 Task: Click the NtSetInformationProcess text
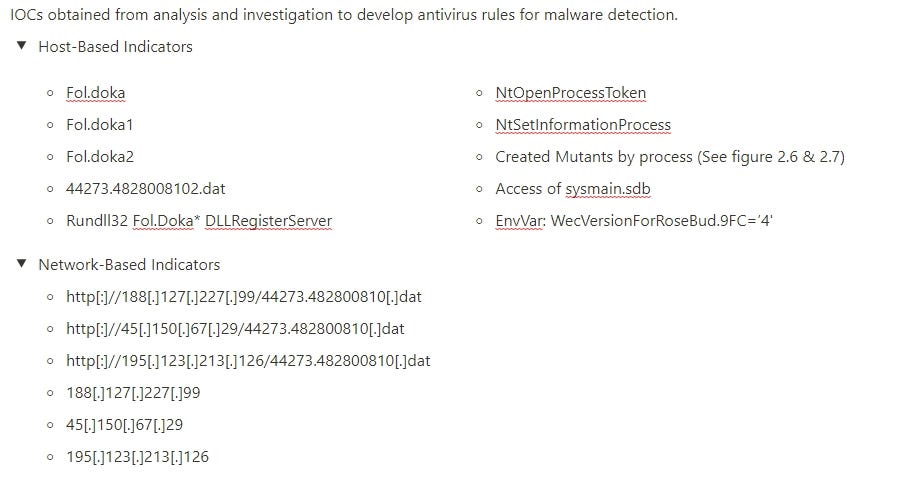point(583,125)
